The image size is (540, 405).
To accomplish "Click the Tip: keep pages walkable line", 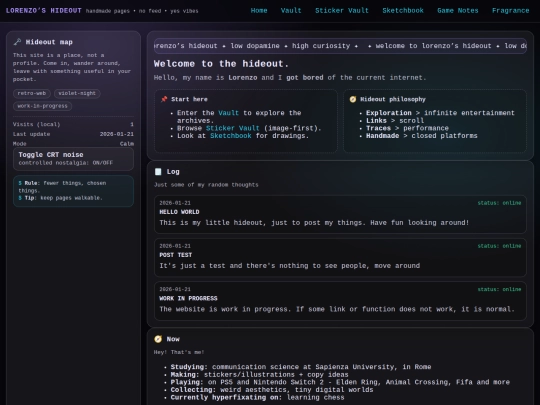I will [60, 198].
